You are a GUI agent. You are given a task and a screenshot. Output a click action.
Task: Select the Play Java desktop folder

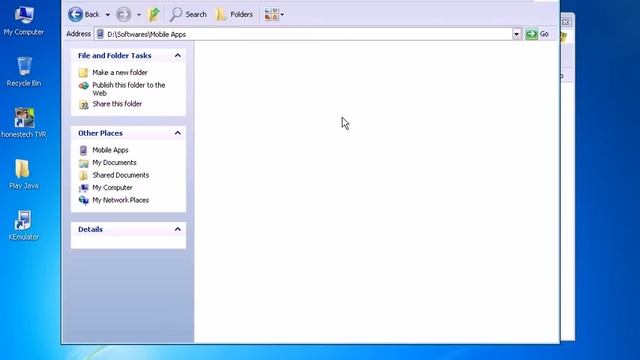click(x=23, y=174)
